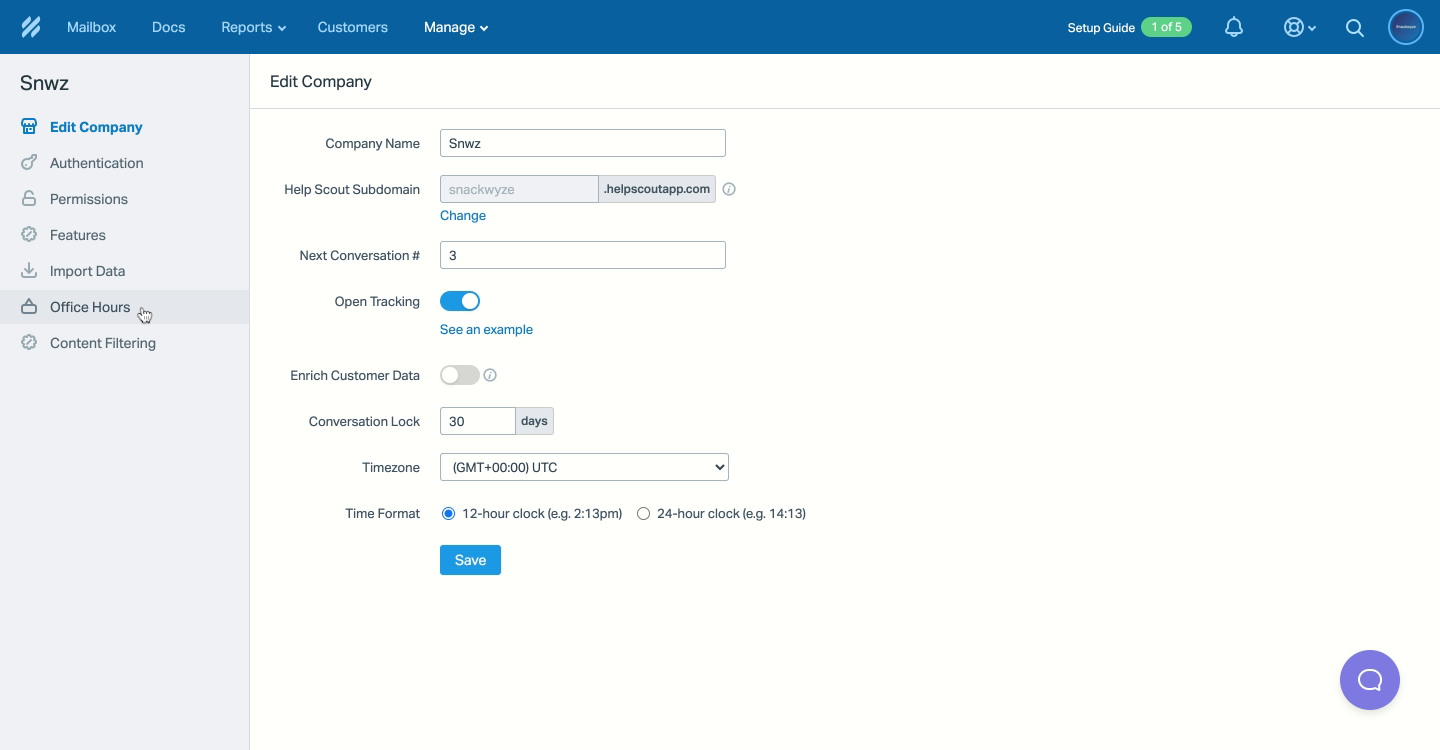Viewport: 1440px width, 750px height.
Task: Click the Help Scout logo icon
Action: click(x=30, y=27)
